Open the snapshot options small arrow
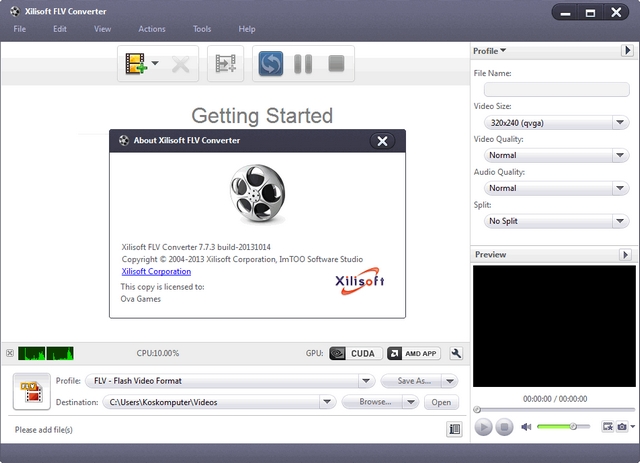 point(632,427)
